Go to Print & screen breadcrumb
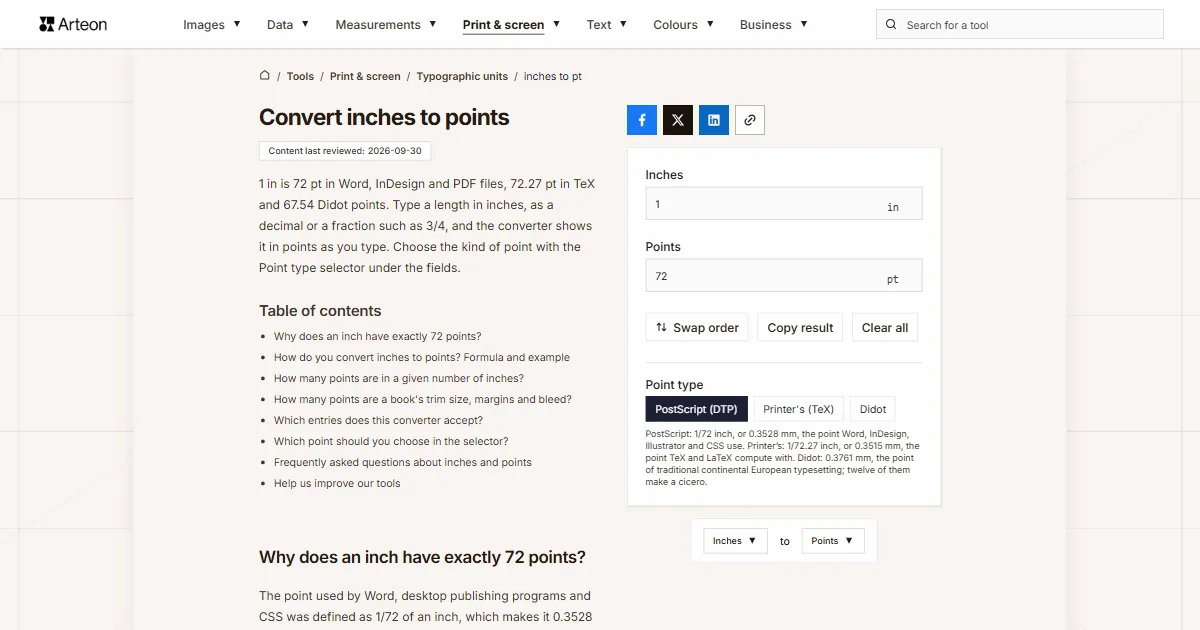The image size is (1200, 630). (365, 76)
